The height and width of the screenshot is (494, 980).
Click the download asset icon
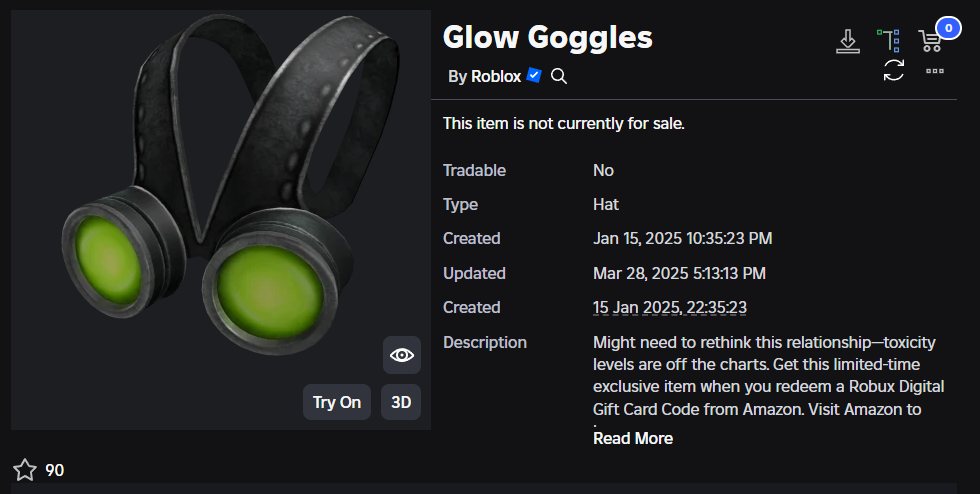coord(848,41)
